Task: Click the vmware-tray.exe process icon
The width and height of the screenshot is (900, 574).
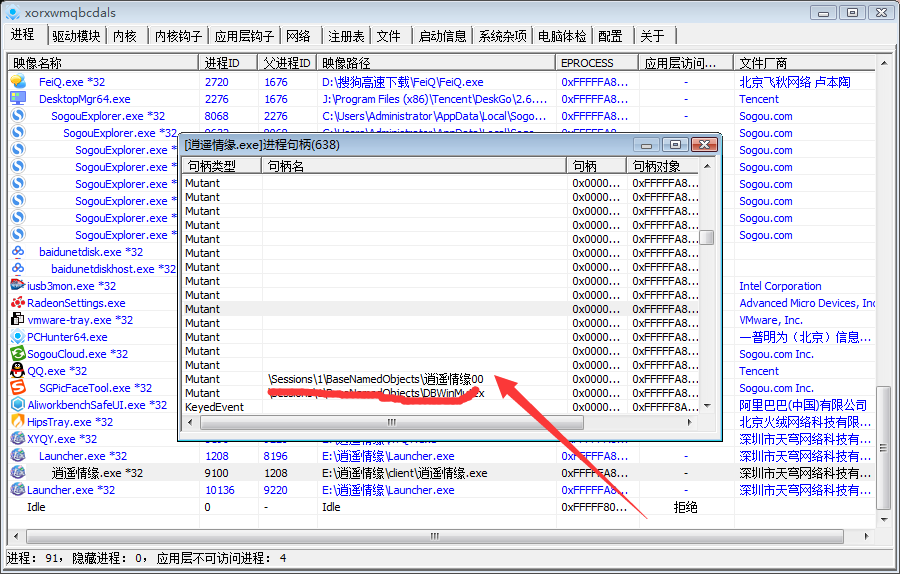Action: (x=18, y=319)
